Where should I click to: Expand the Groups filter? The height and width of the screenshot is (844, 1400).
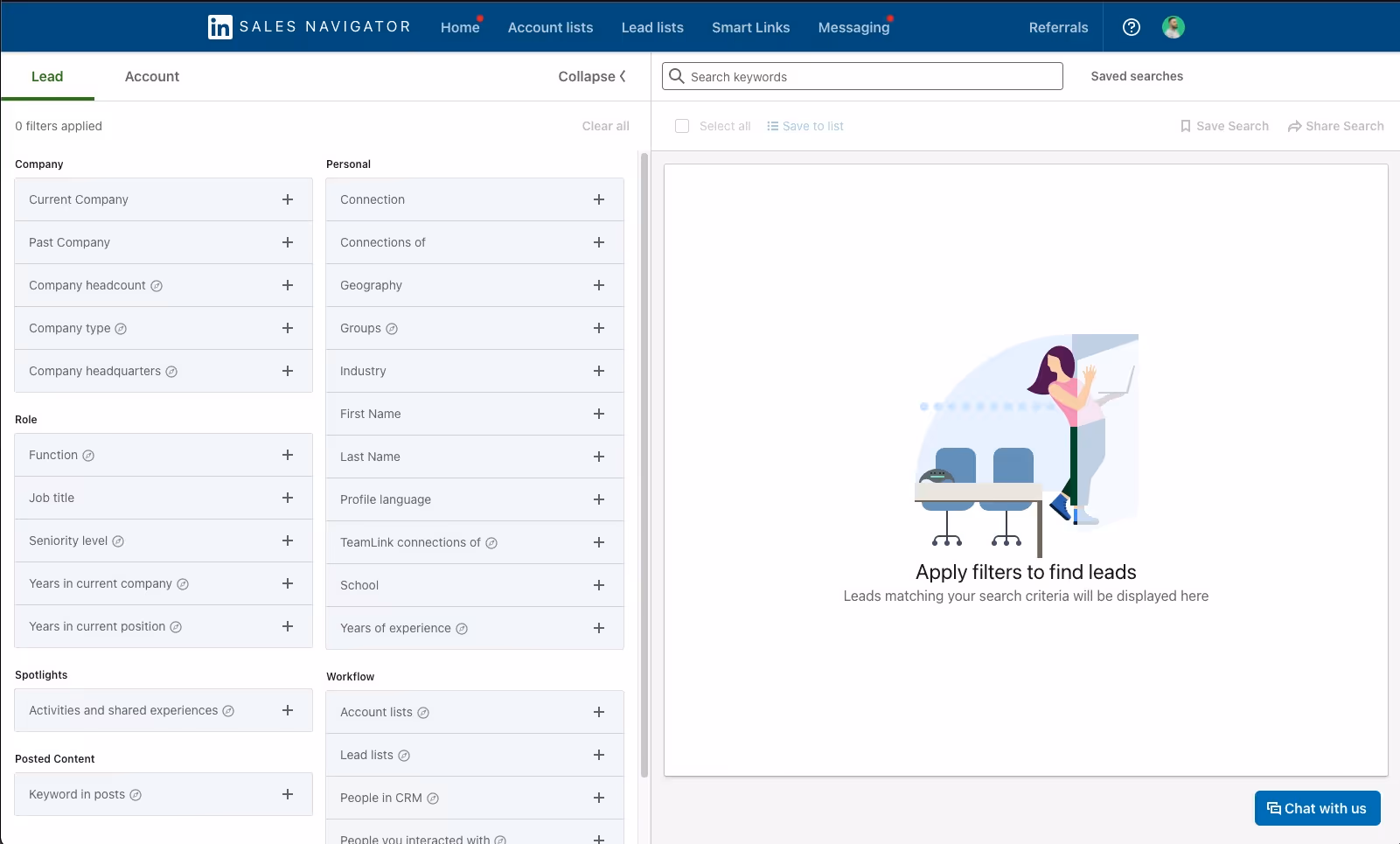[475, 328]
